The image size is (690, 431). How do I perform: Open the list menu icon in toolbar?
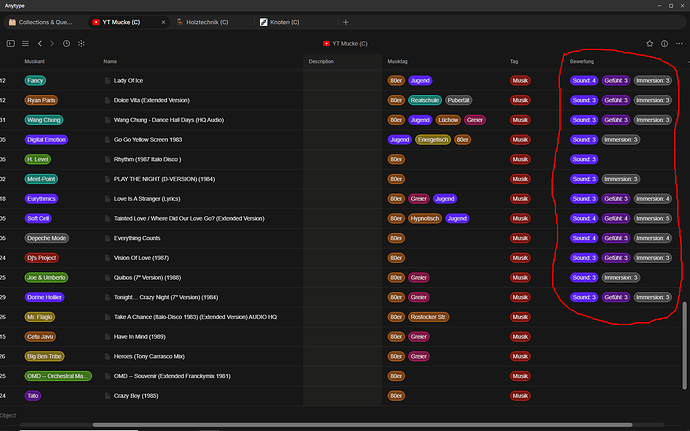[26, 44]
